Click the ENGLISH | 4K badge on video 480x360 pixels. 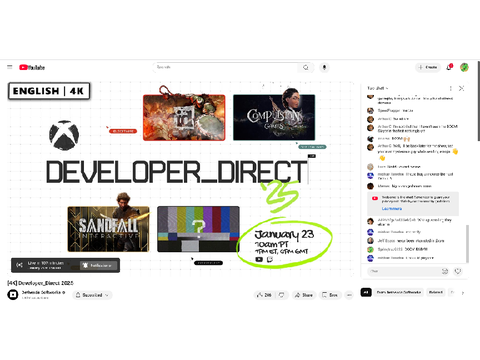coord(49,91)
